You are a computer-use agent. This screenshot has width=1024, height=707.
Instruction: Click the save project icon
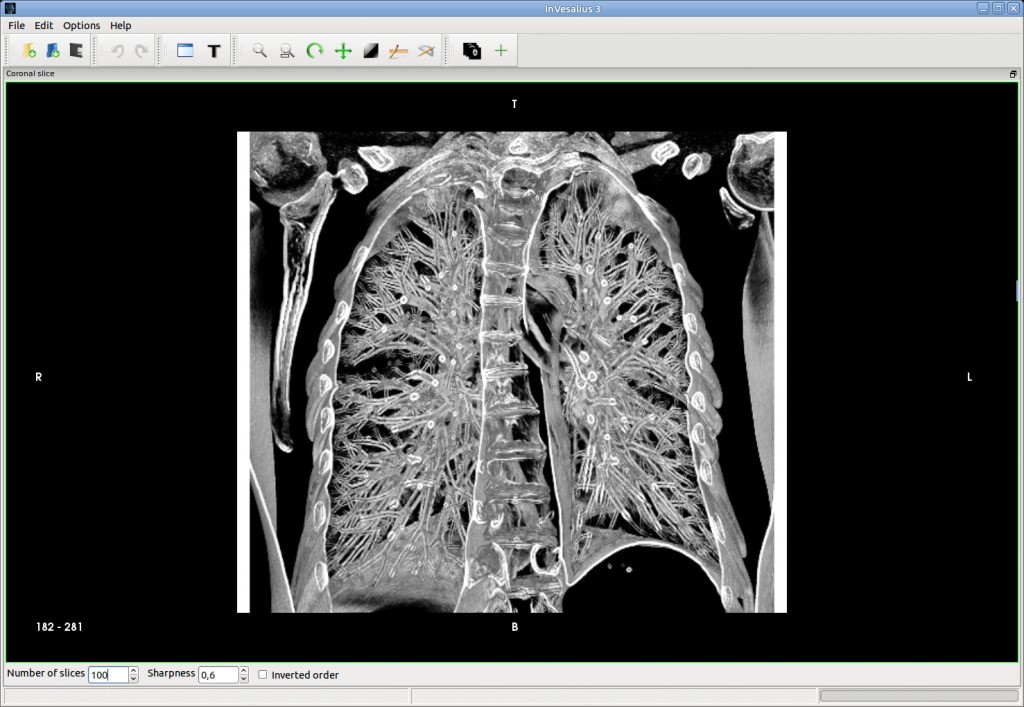point(76,51)
